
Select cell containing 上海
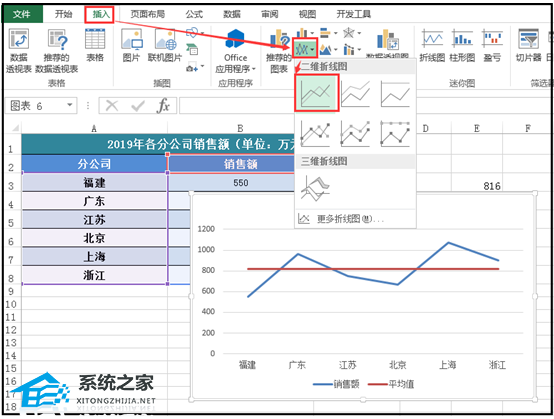pyautogui.click(x=94, y=256)
